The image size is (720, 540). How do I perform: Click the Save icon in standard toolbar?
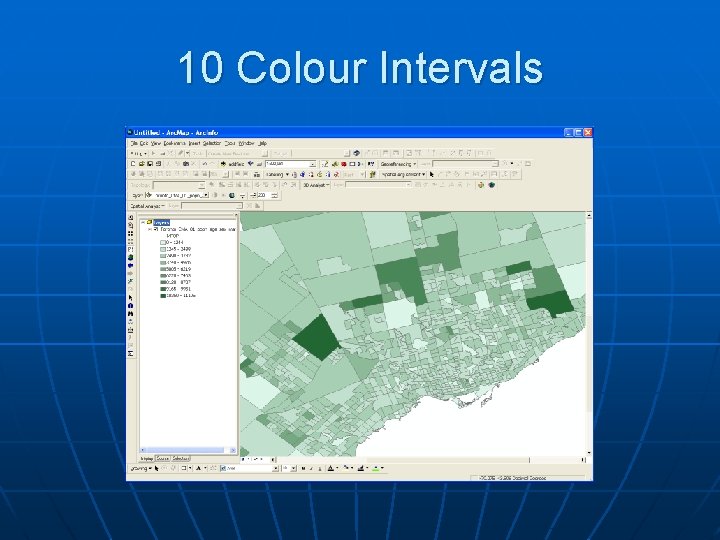(150, 163)
